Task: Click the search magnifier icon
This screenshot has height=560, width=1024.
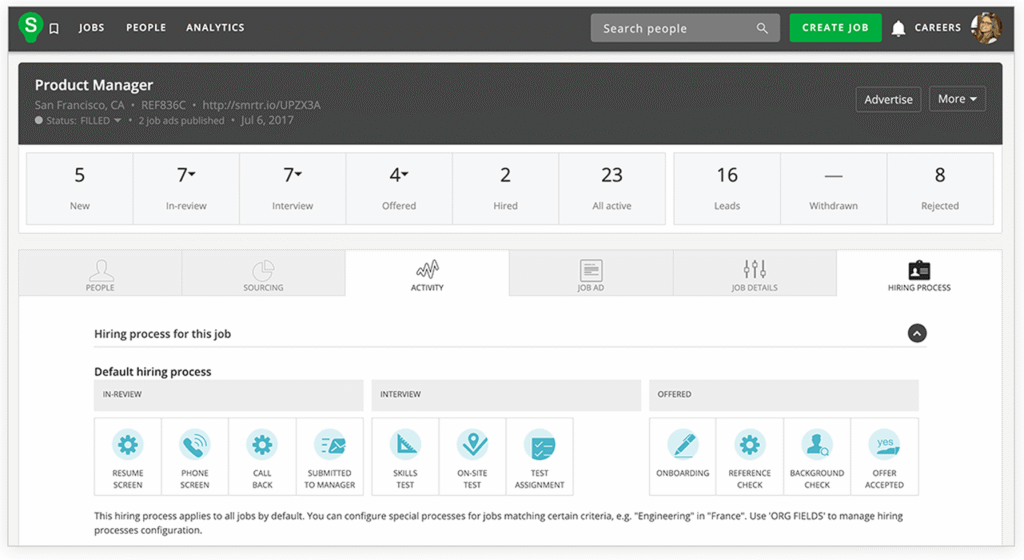Action: (762, 28)
